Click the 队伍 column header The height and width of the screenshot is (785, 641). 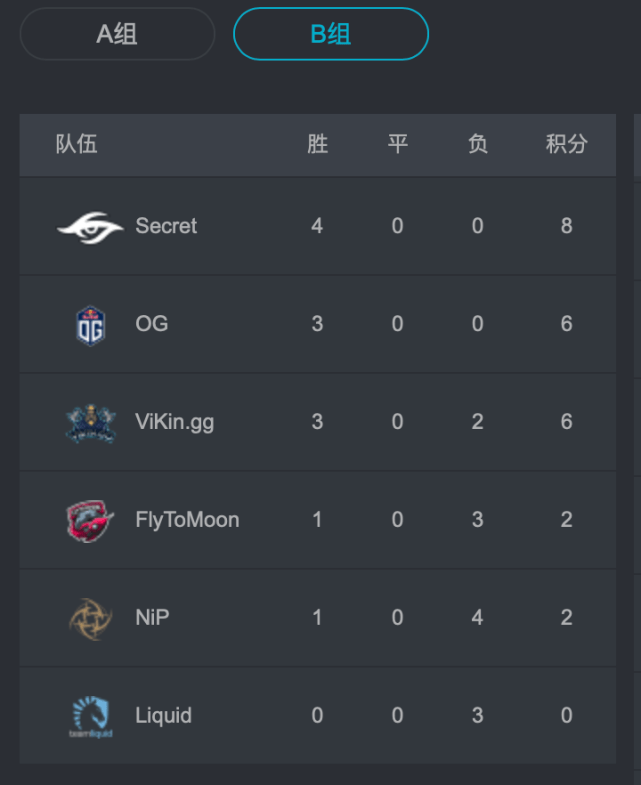77,144
